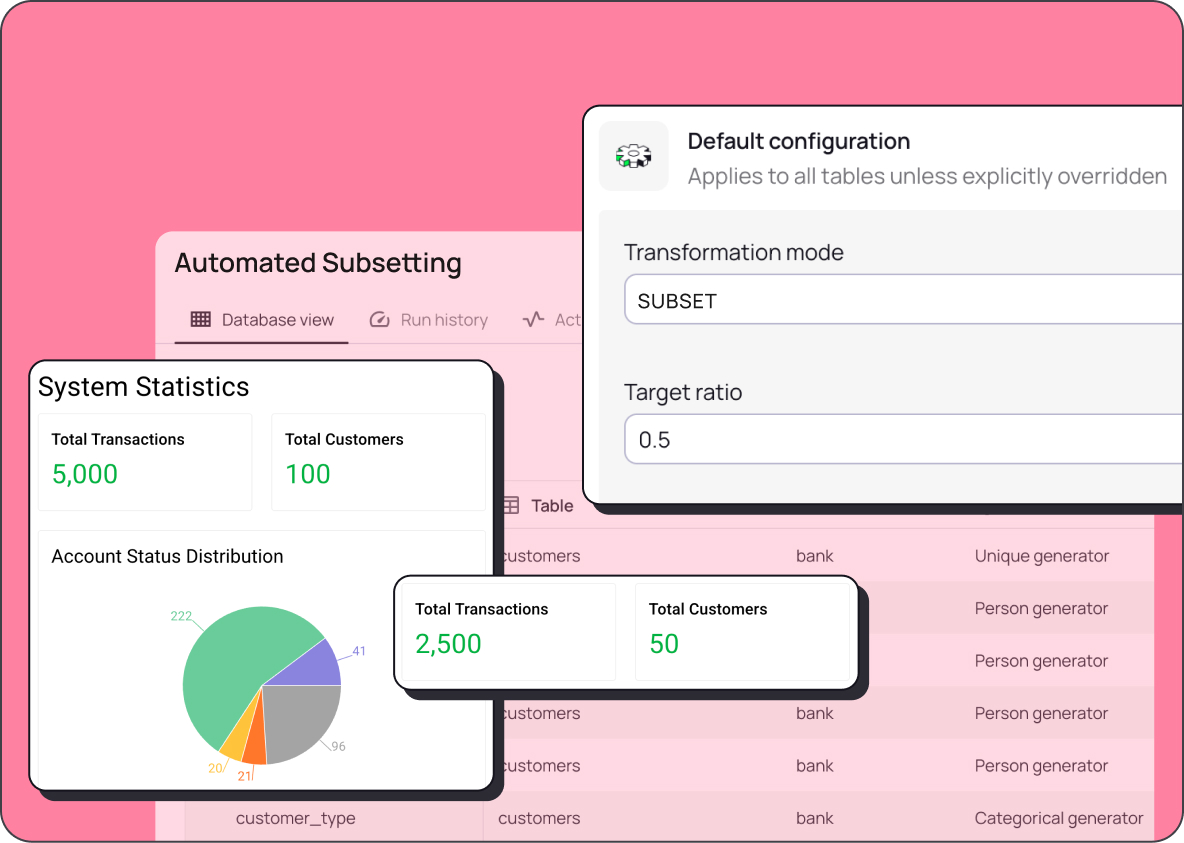Click the Account Status Distribution title

167,557
